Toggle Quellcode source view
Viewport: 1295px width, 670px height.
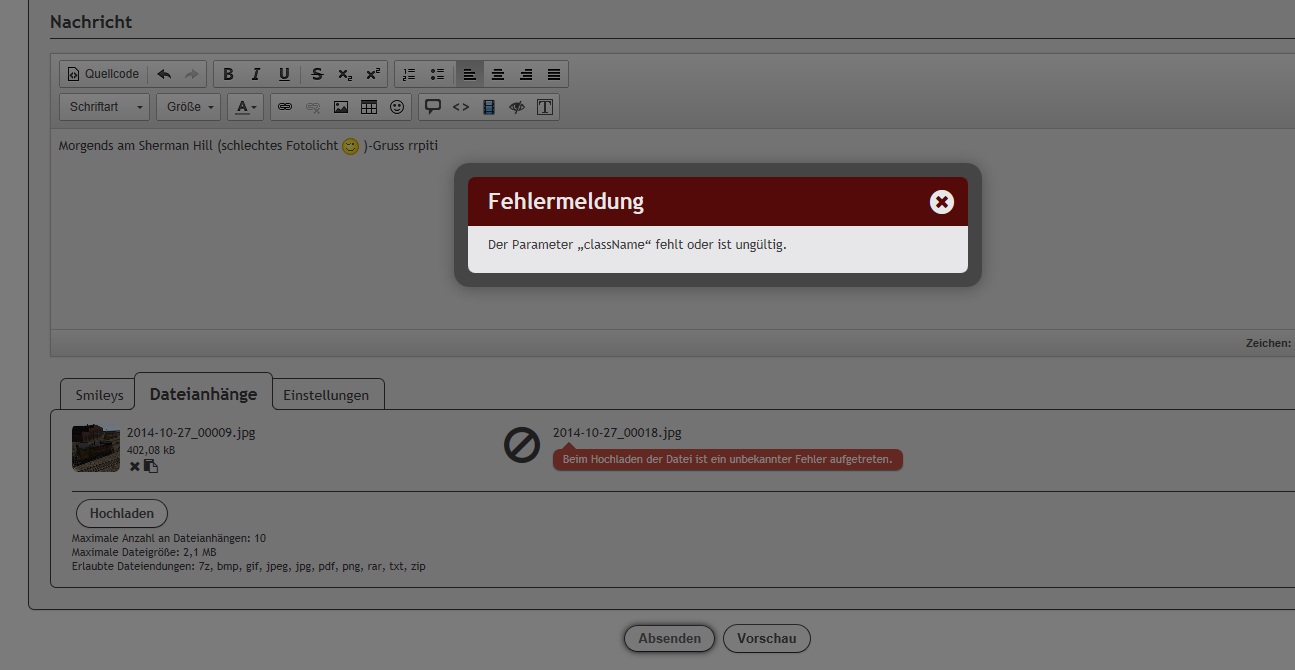click(x=103, y=74)
